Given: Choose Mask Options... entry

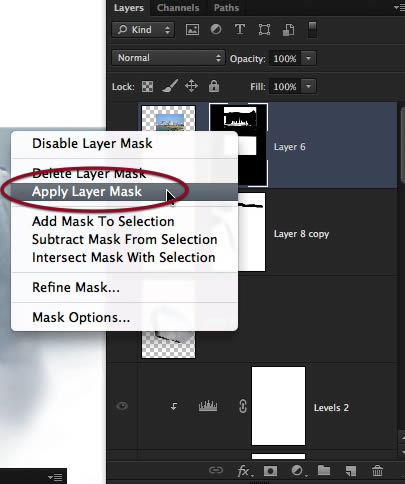Looking at the screenshot, I should tap(125, 318).
